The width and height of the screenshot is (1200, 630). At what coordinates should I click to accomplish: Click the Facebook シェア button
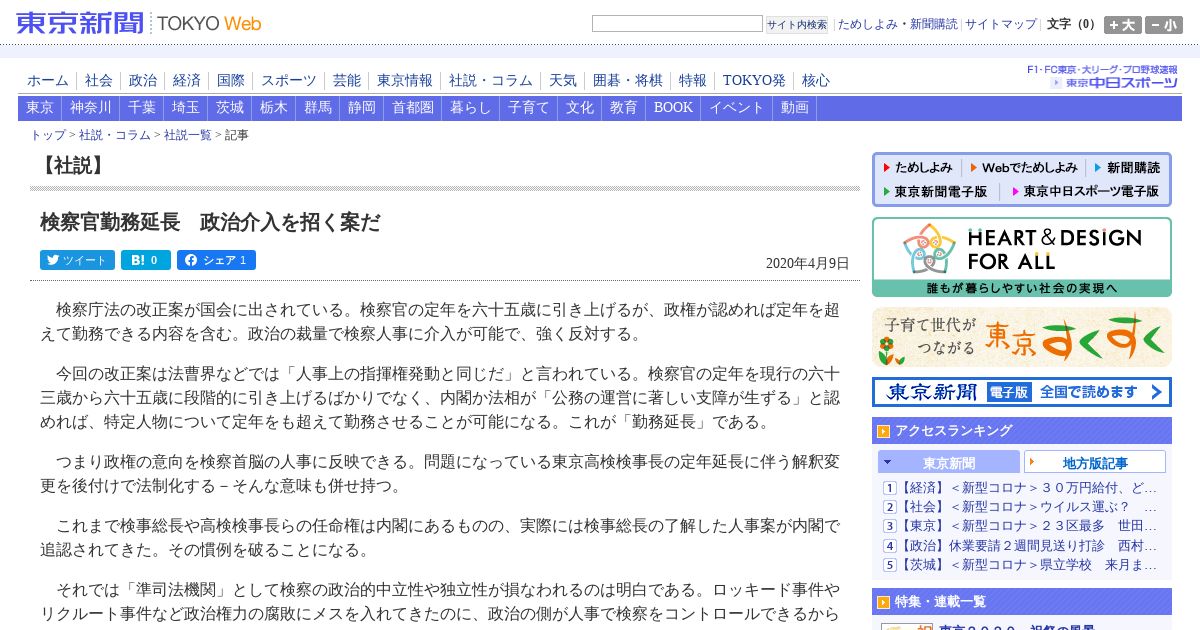[x=216, y=260]
